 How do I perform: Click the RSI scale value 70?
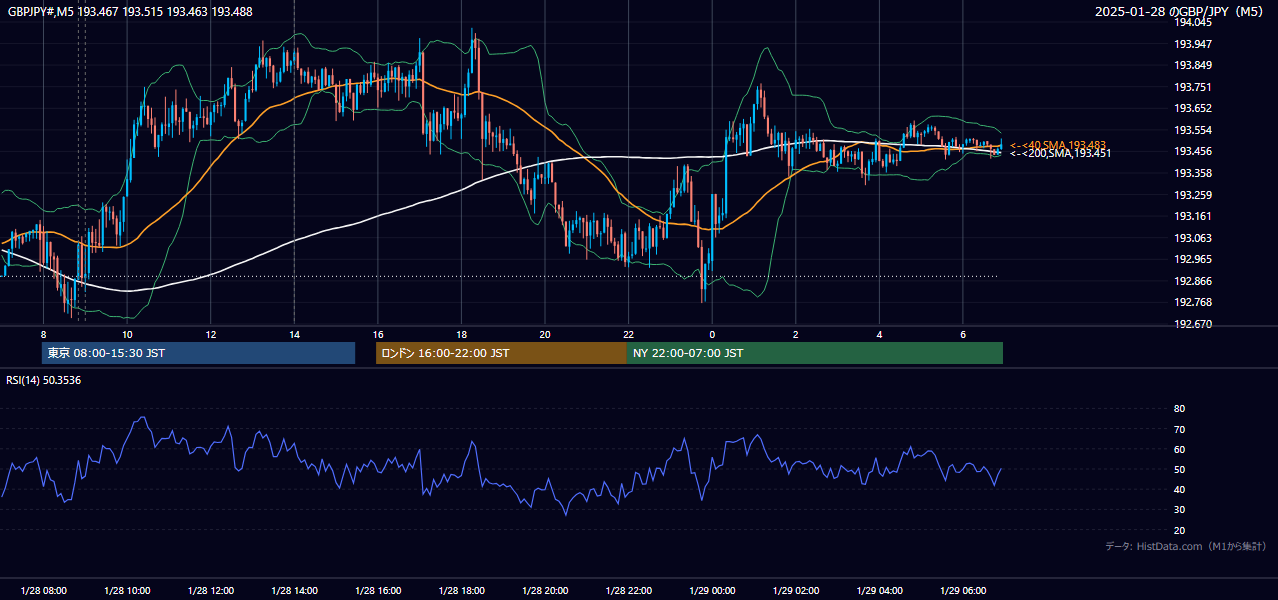pyautogui.click(x=1179, y=429)
